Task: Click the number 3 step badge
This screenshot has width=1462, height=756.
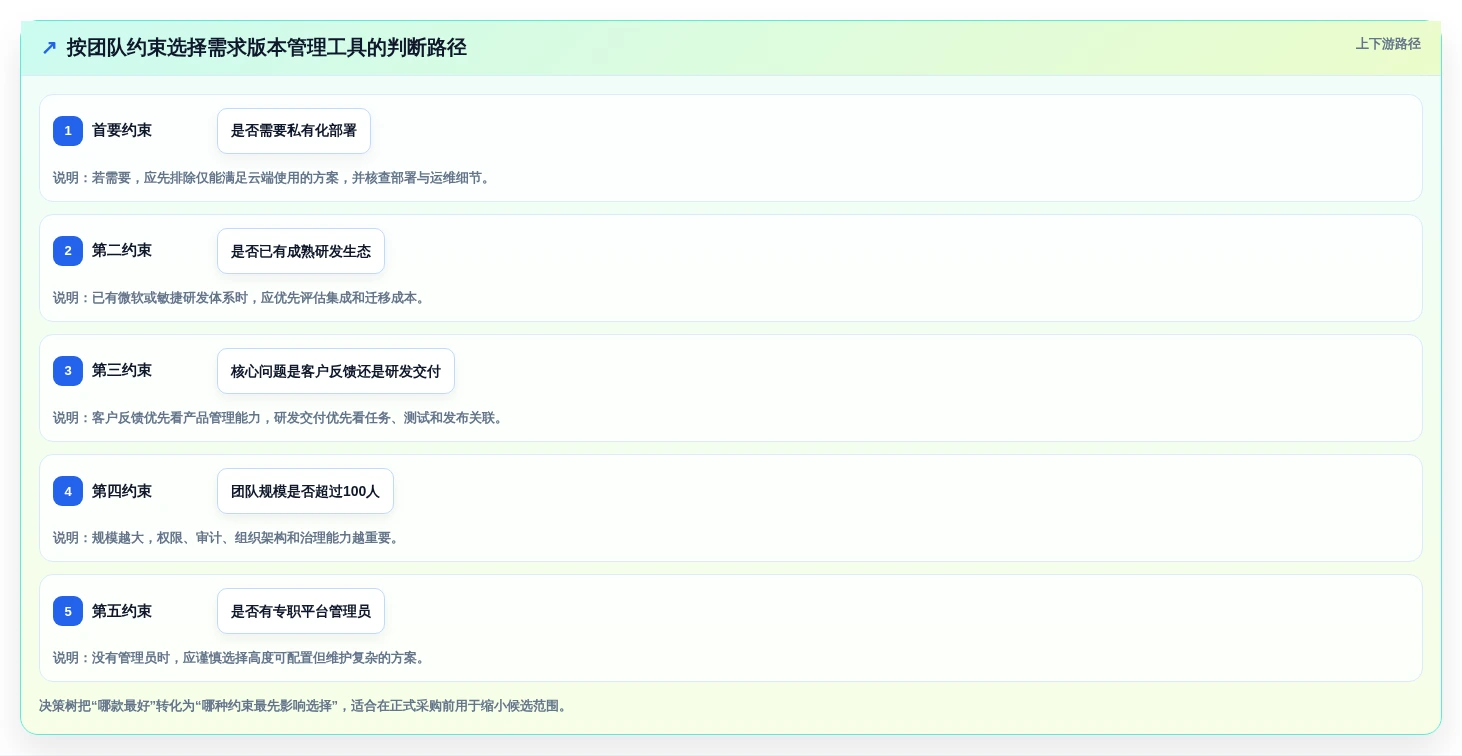Action: [68, 371]
